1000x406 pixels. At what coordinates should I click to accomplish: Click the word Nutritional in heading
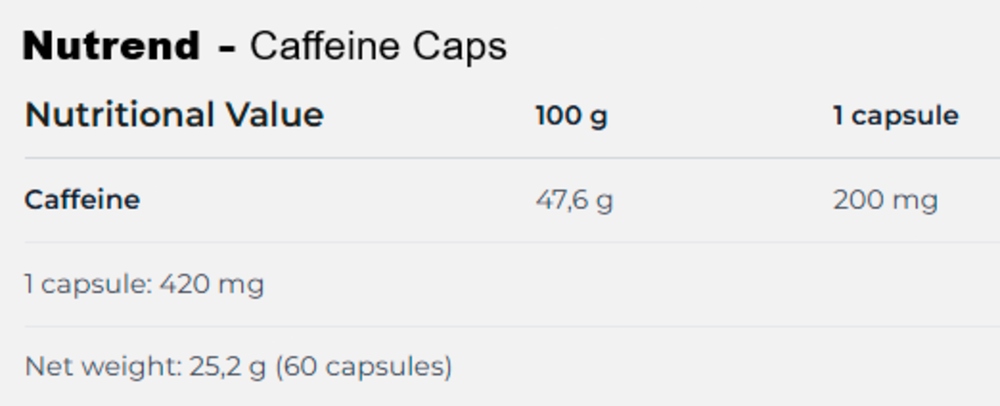(119, 115)
